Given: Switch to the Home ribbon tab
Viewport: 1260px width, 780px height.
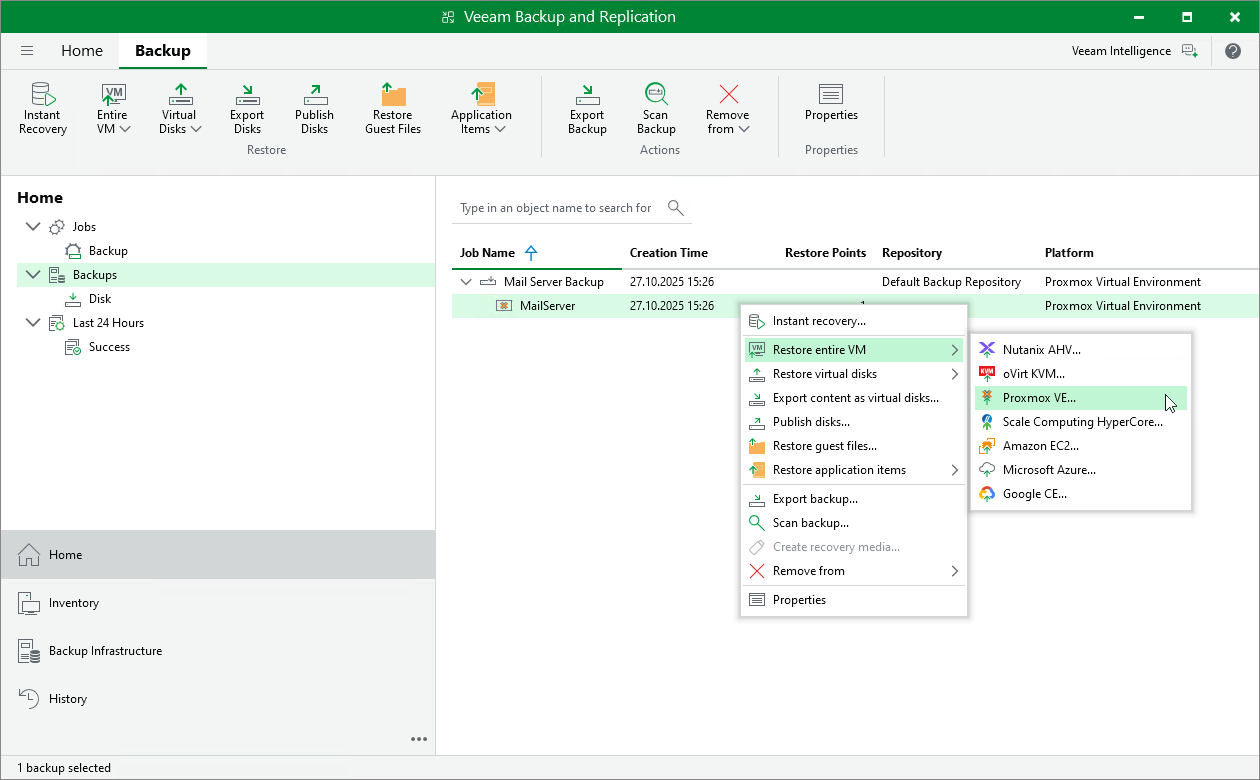Looking at the screenshot, I should pos(82,51).
